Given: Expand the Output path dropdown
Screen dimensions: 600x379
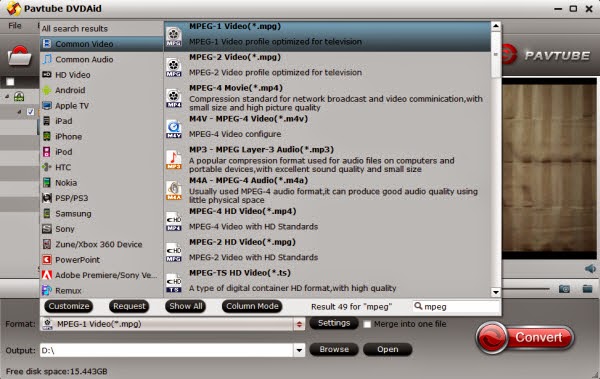Looking at the screenshot, I should (x=299, y=350).
